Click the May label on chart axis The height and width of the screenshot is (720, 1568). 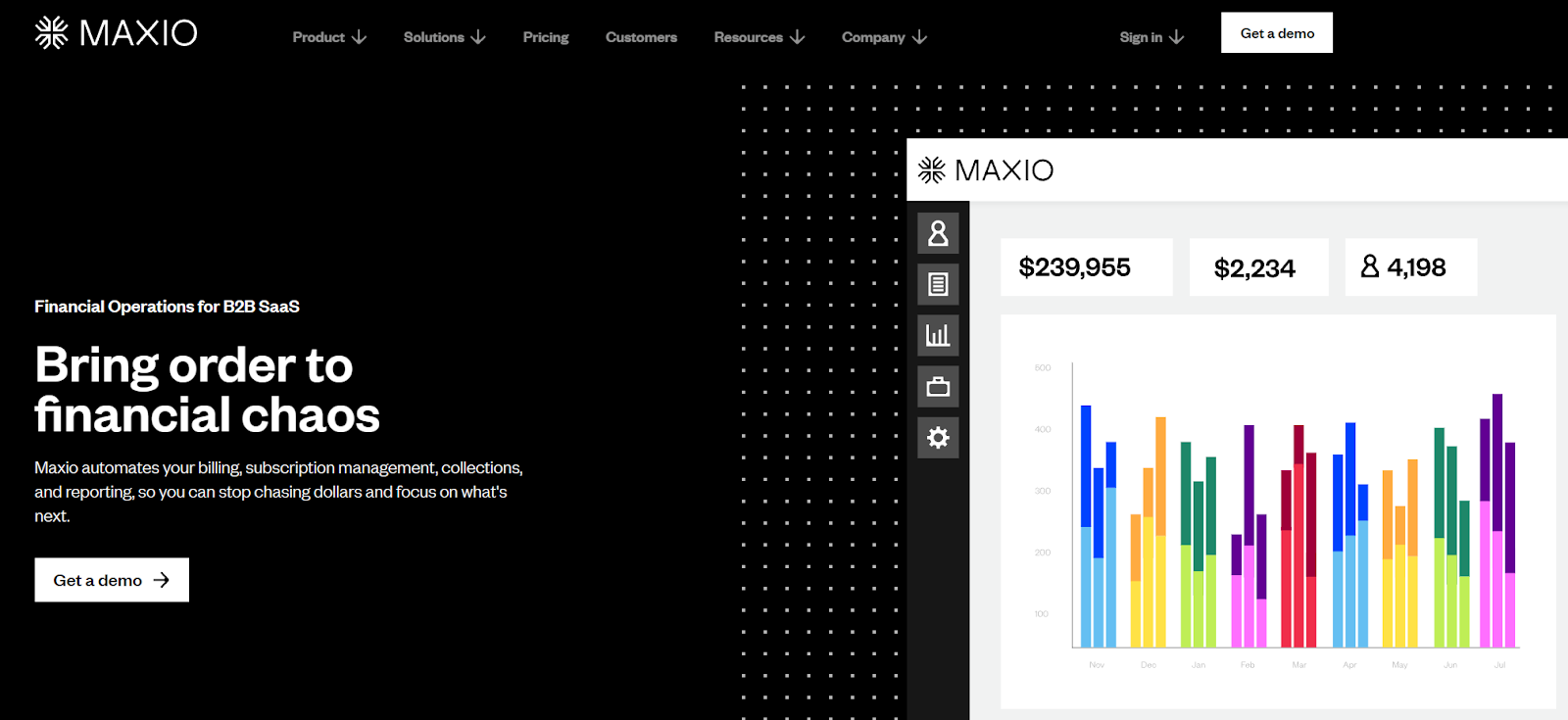[1399, 665]
